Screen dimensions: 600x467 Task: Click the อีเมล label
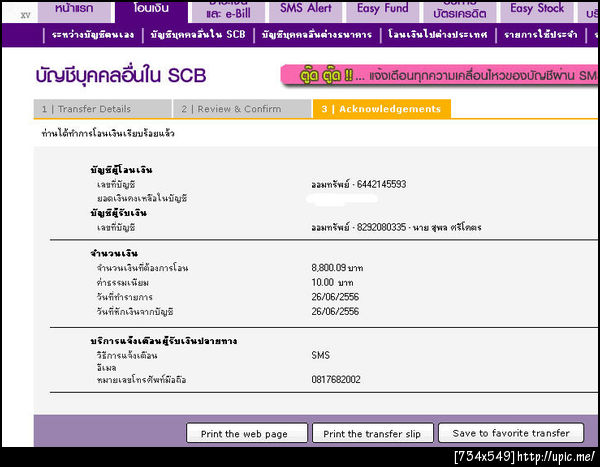coord(106,367)
